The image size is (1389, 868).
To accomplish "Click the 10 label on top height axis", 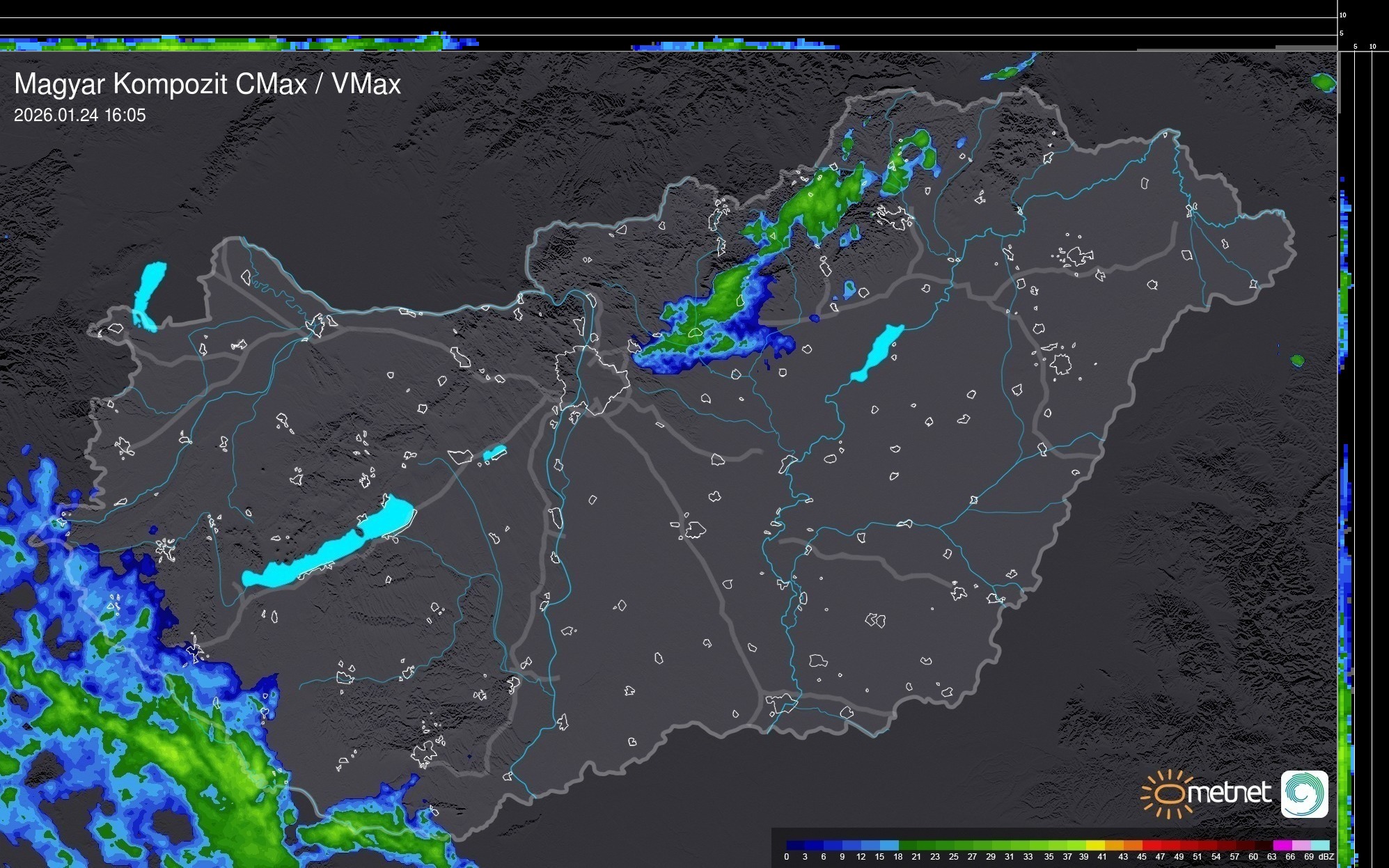I will click(x=1343, y=15).
